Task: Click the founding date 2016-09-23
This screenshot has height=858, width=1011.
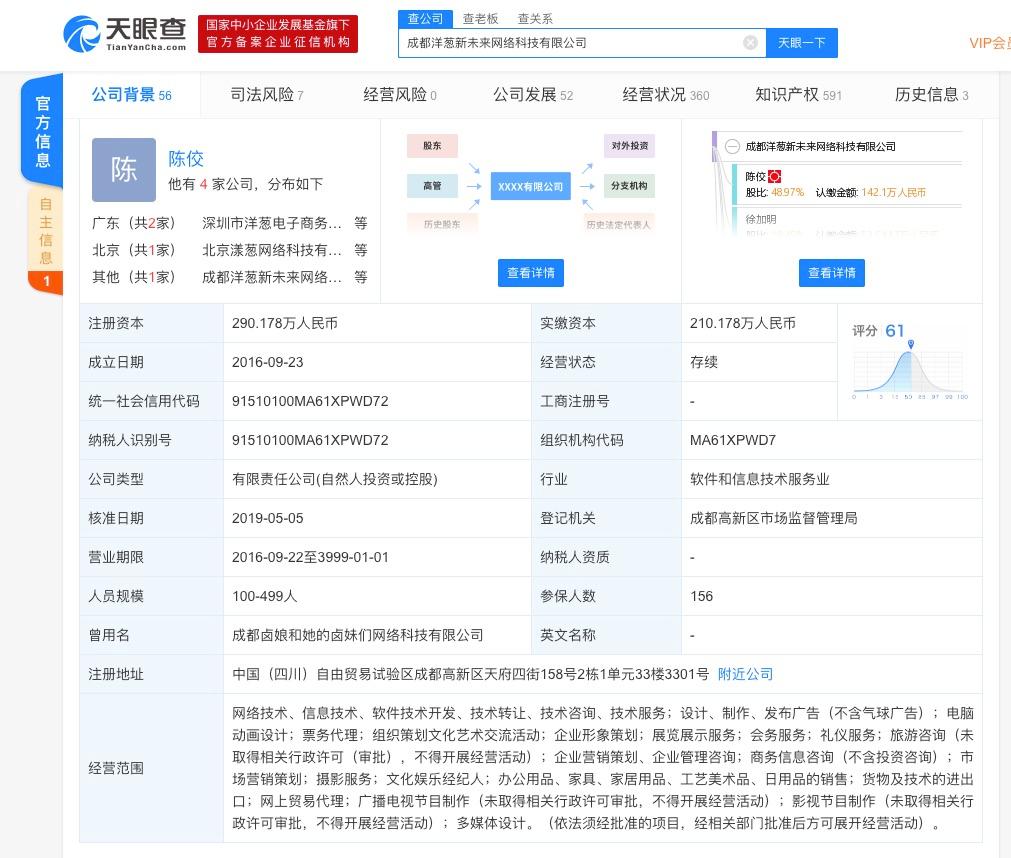Action: 268,362
